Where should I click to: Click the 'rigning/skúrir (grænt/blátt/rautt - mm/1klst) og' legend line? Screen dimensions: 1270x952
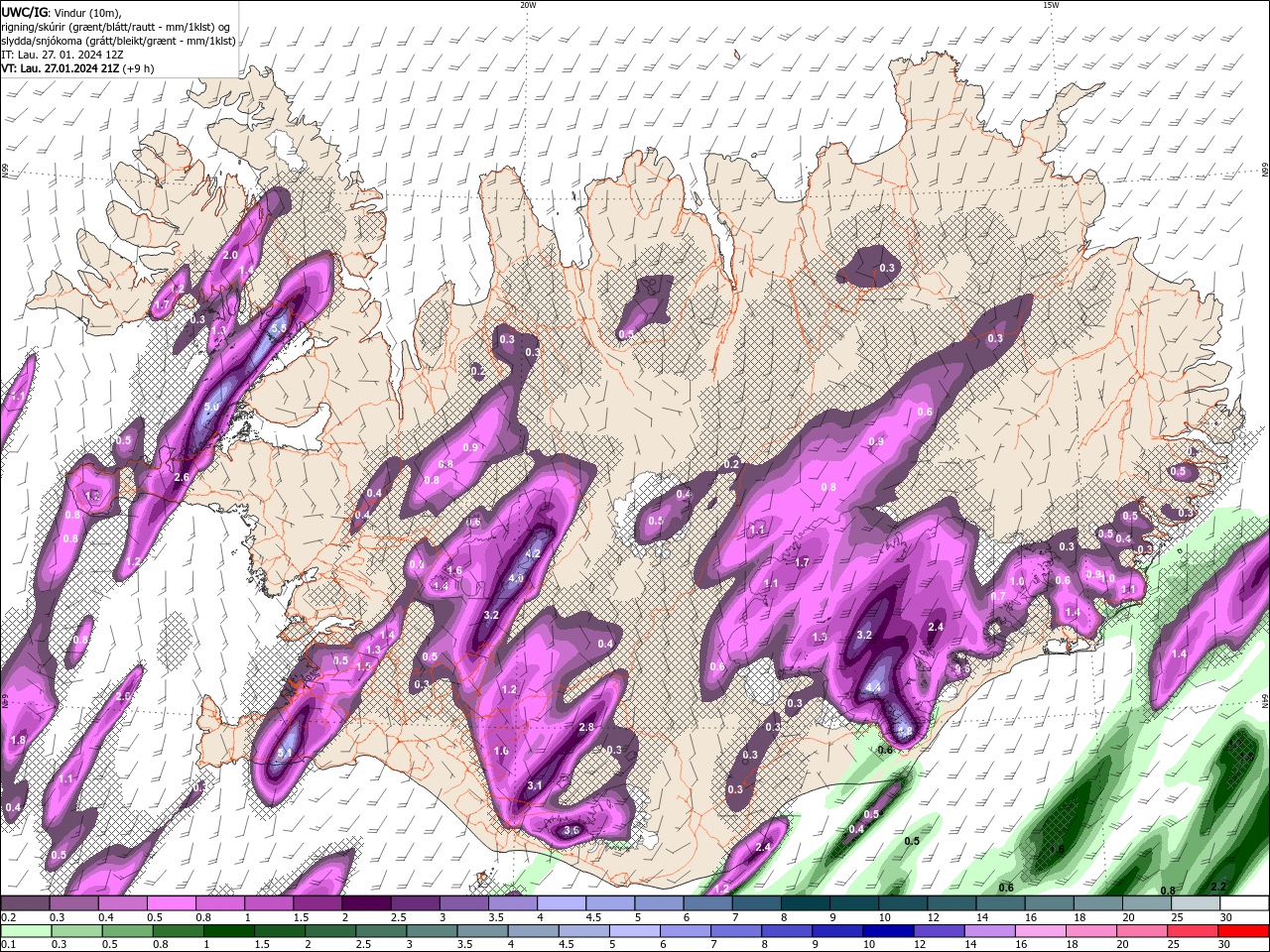[x=116, y=27]
